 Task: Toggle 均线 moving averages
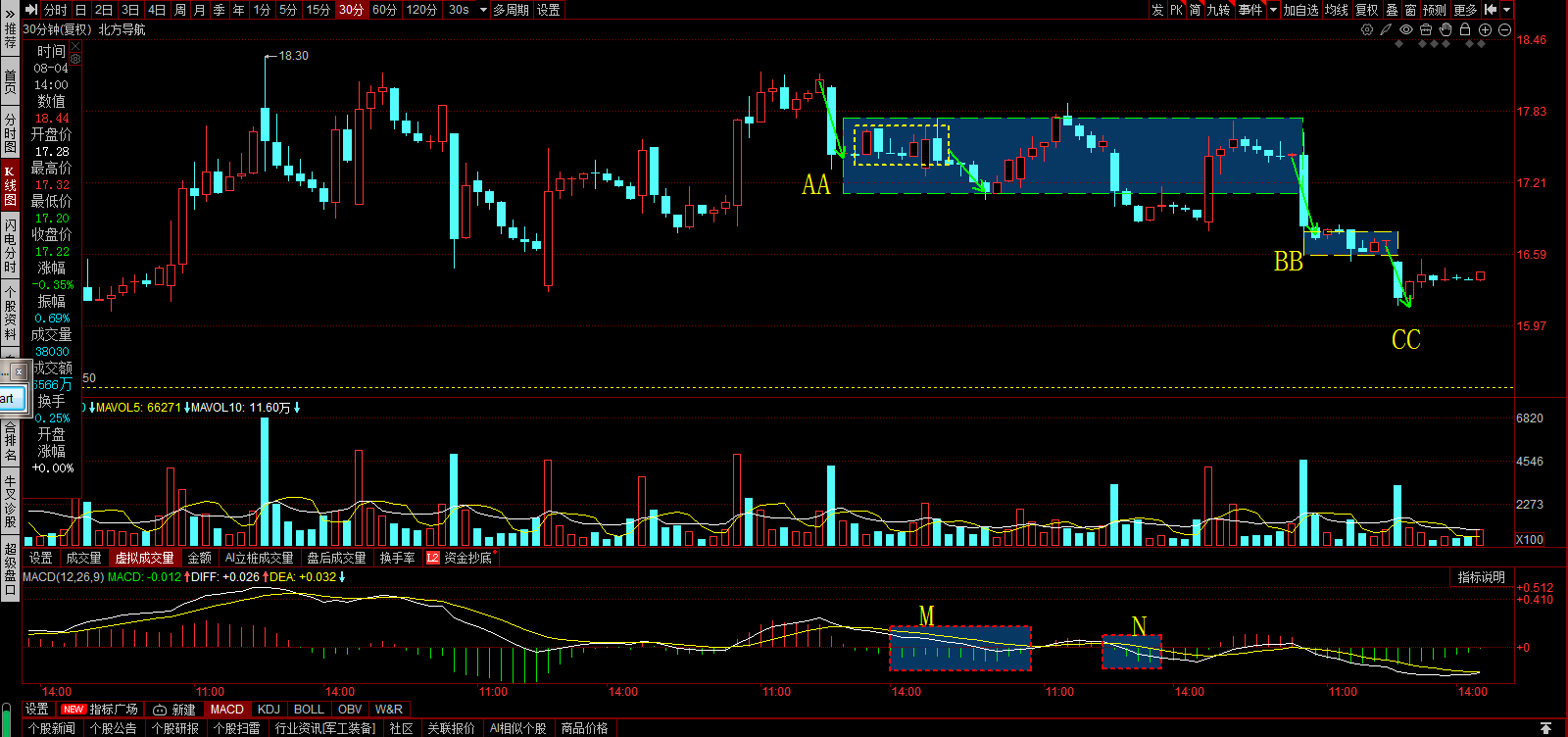(1337, 9)
